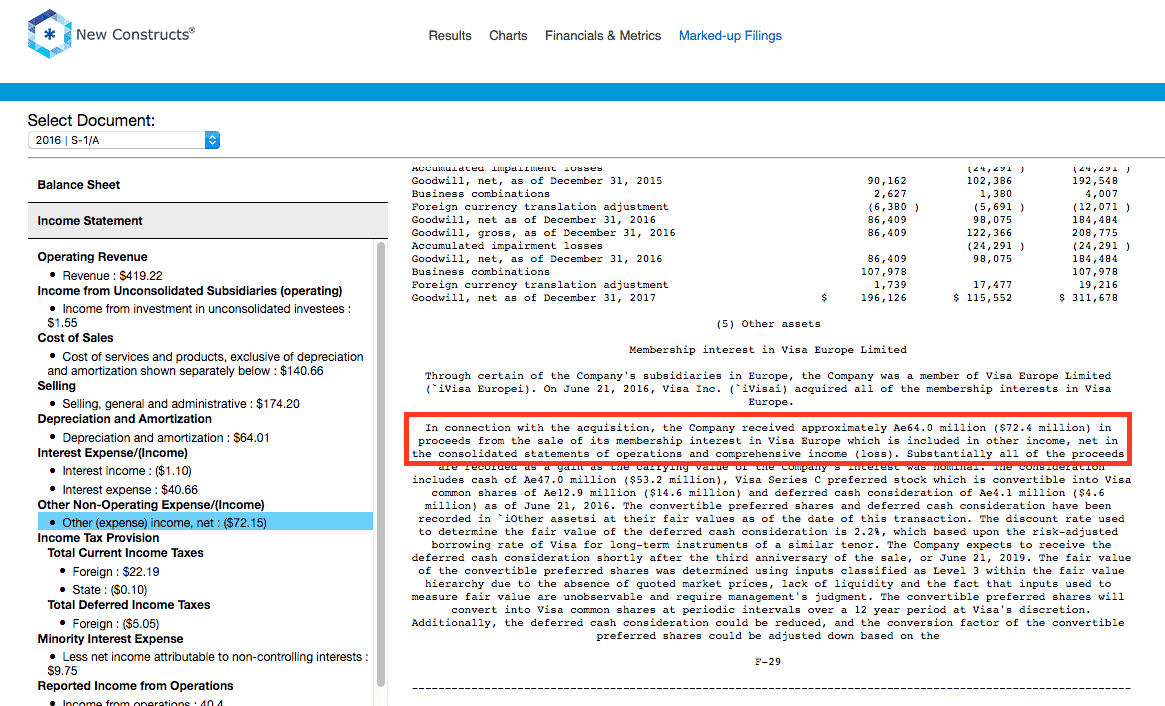Click 'Membership interest in Visa Europe Limited' heading
Screen dimensions: 1165x706
click(x=768, y=350)
